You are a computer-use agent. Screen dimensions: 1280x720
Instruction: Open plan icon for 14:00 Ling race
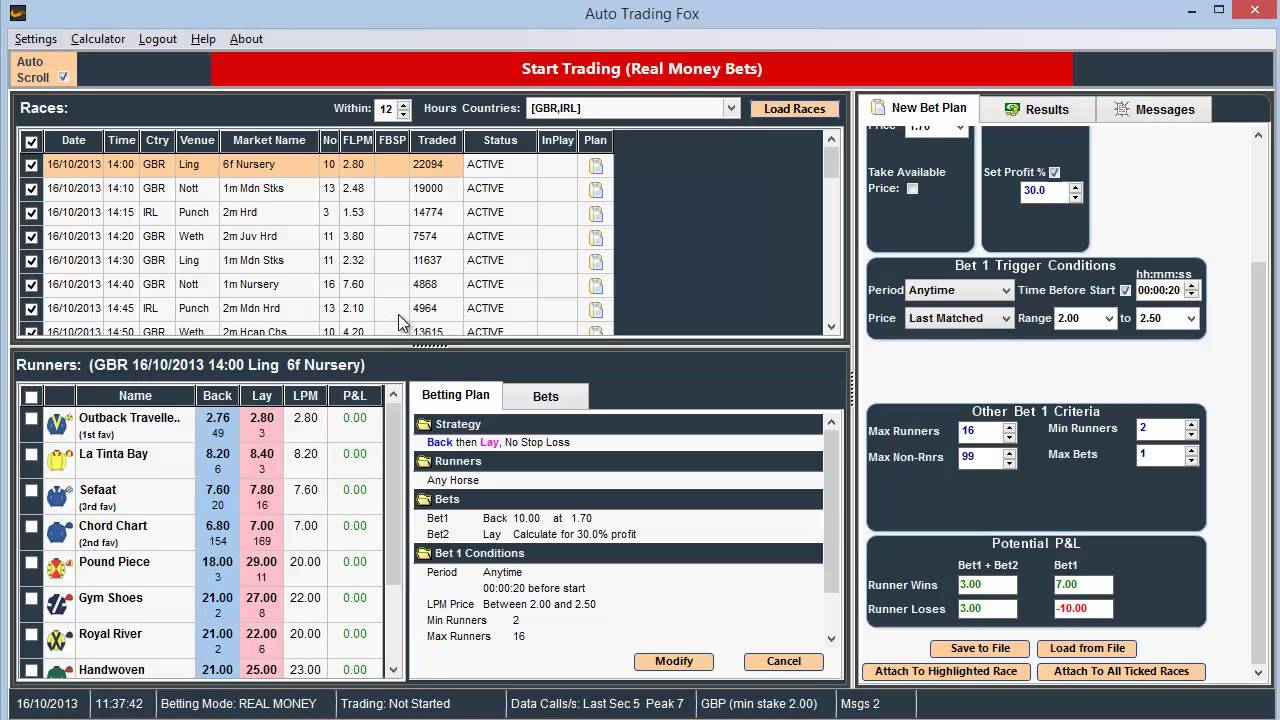tap(596, 166)
